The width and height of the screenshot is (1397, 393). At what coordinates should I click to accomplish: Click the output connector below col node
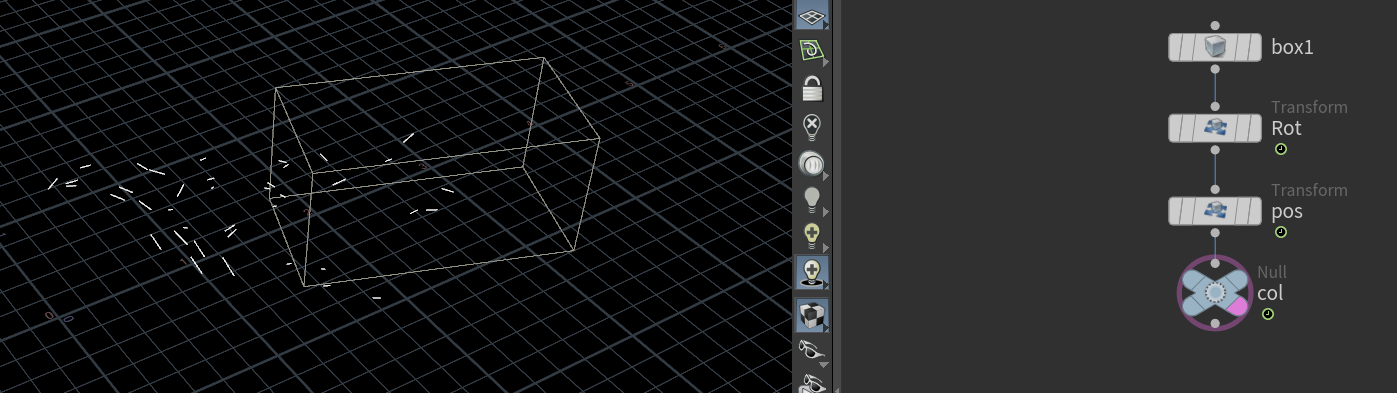tap(1214, 324)
